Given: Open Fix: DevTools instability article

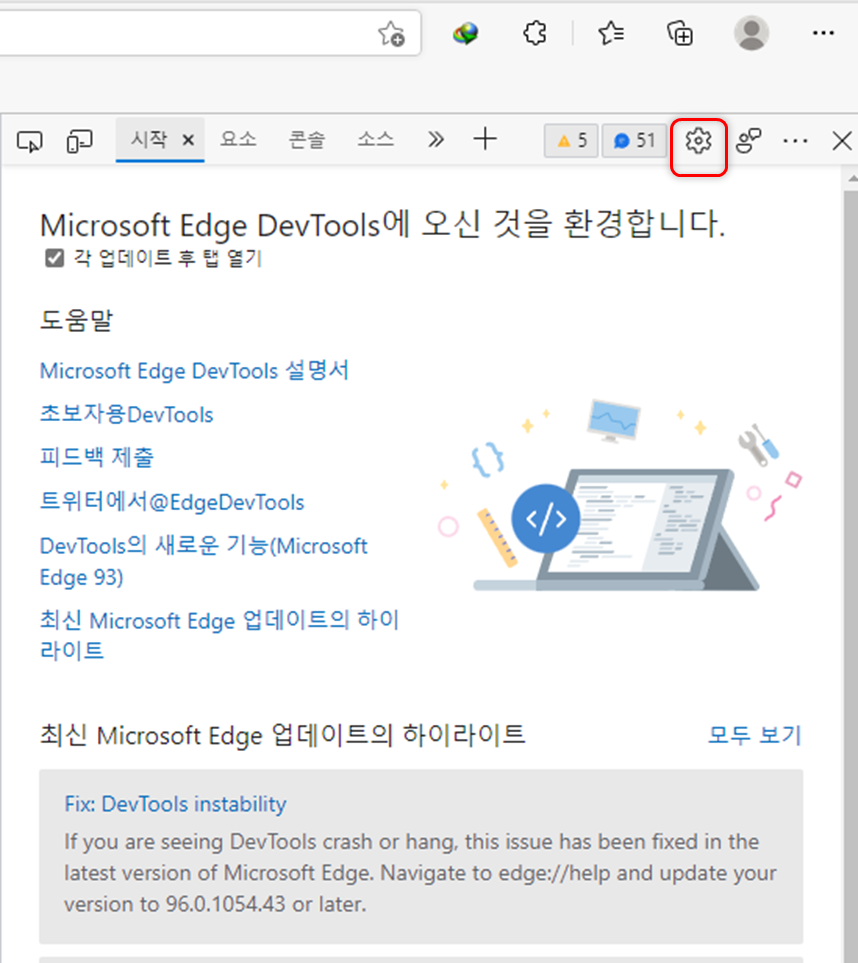Looking at the screenshot, I should coord(176,804).
